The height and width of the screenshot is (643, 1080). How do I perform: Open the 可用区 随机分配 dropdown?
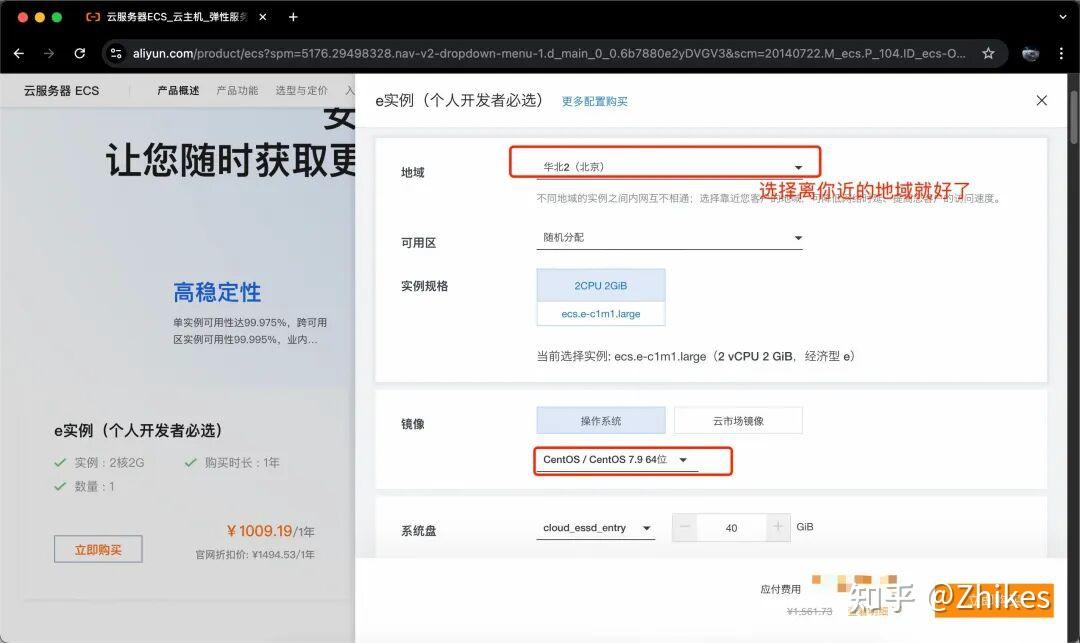[670, 238]
